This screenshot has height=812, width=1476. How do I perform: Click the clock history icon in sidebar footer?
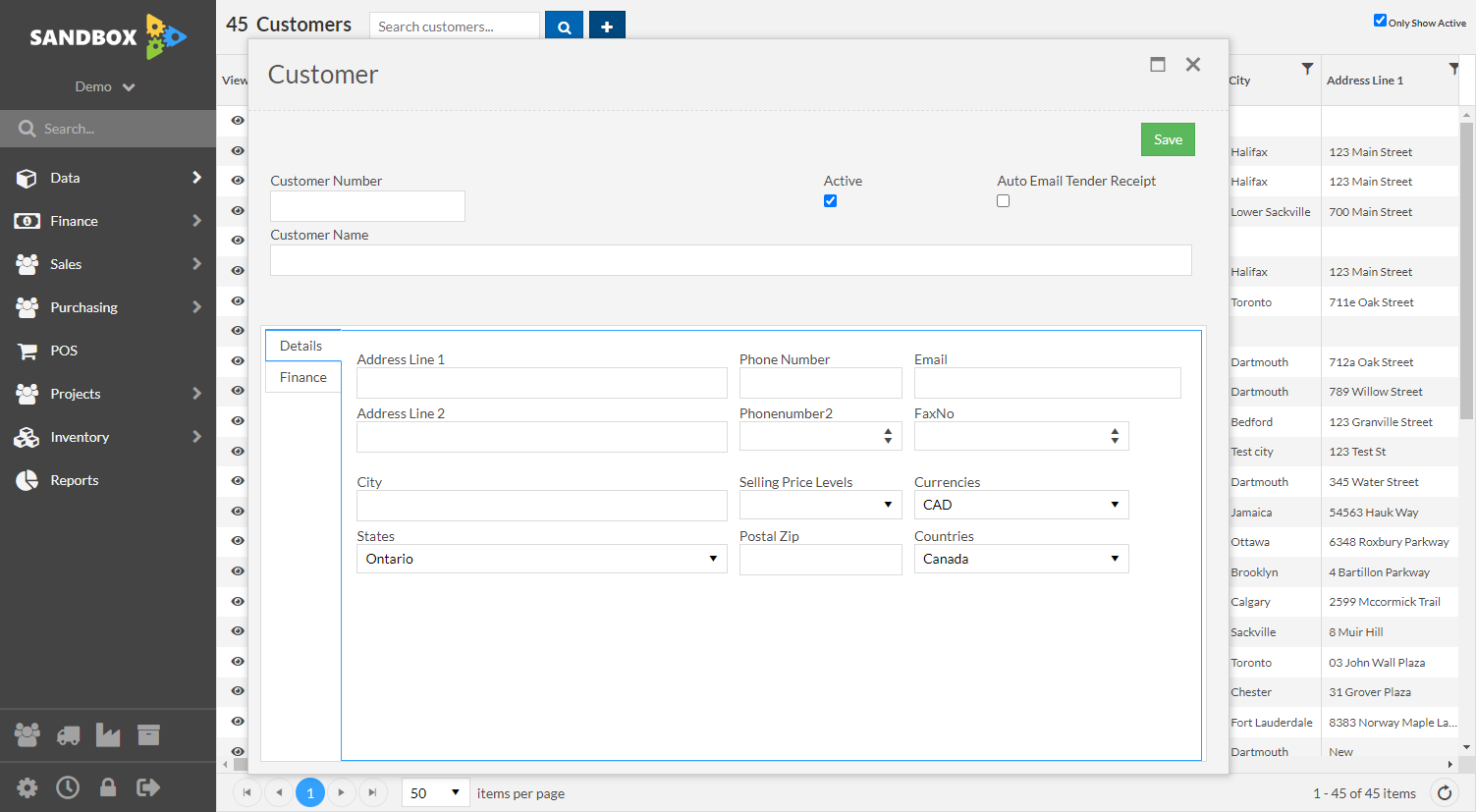pos(68,787)
